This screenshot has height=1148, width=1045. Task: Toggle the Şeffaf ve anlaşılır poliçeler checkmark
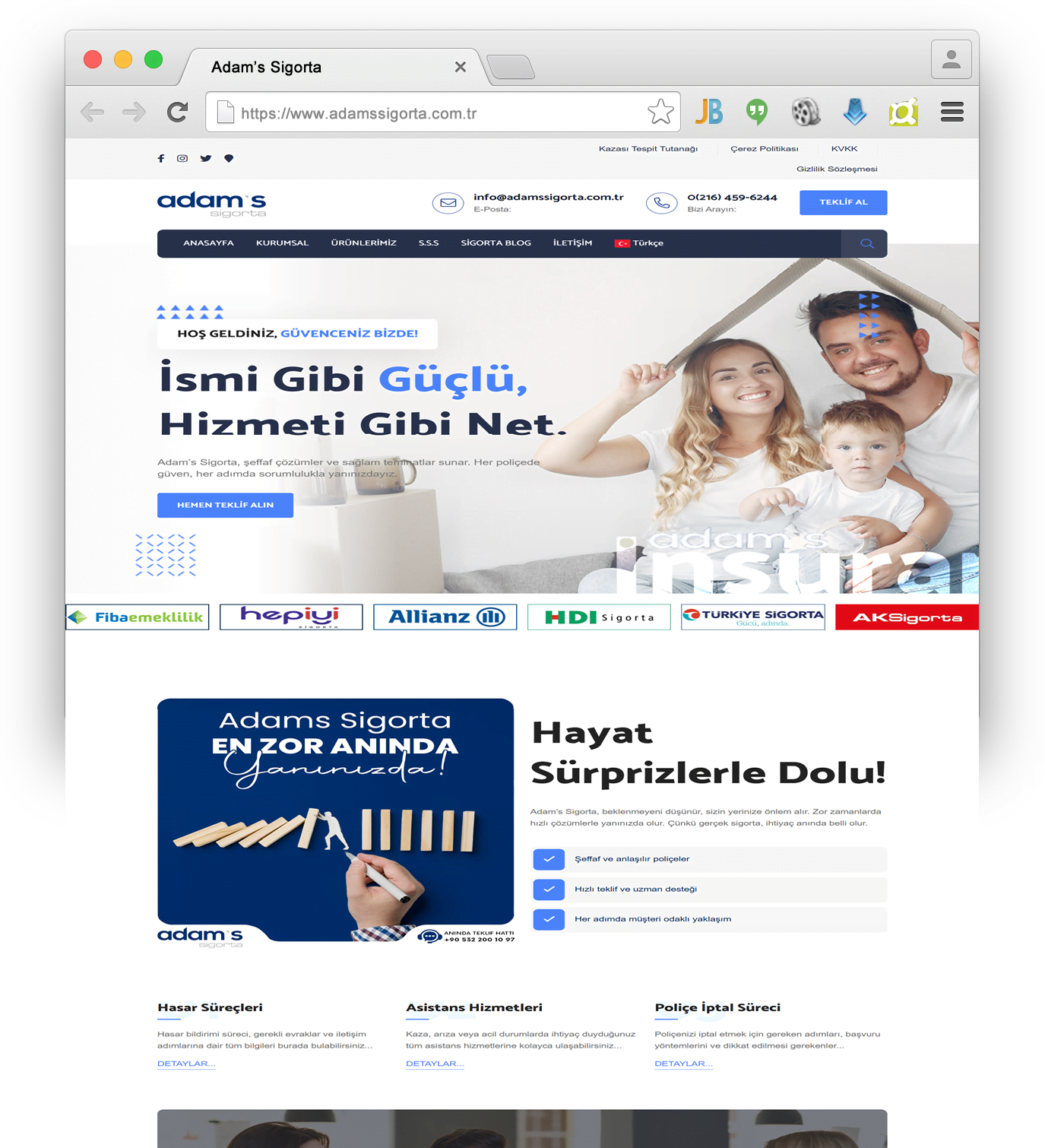click(549, 859)
